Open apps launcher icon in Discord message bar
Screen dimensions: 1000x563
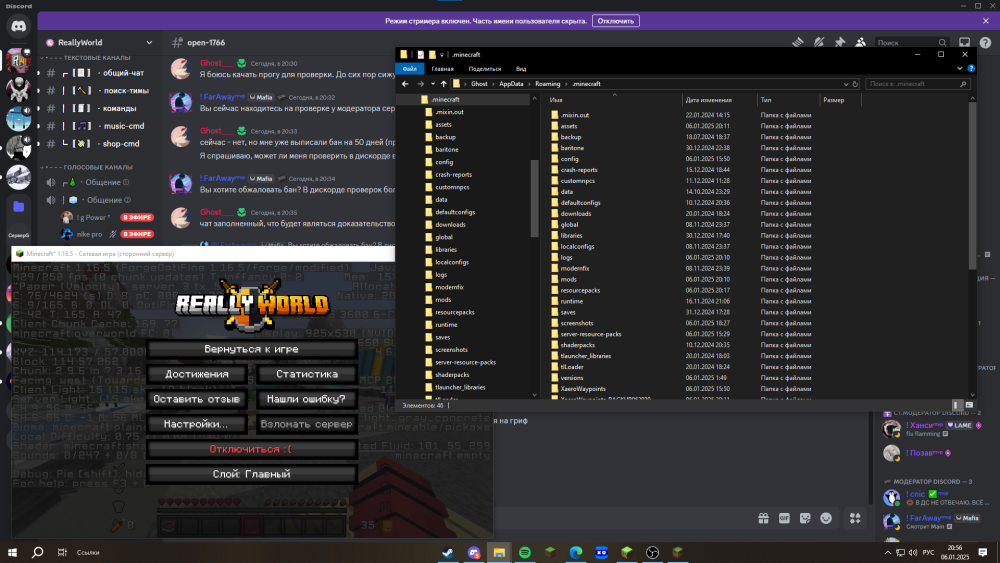[x=855, y=518]
